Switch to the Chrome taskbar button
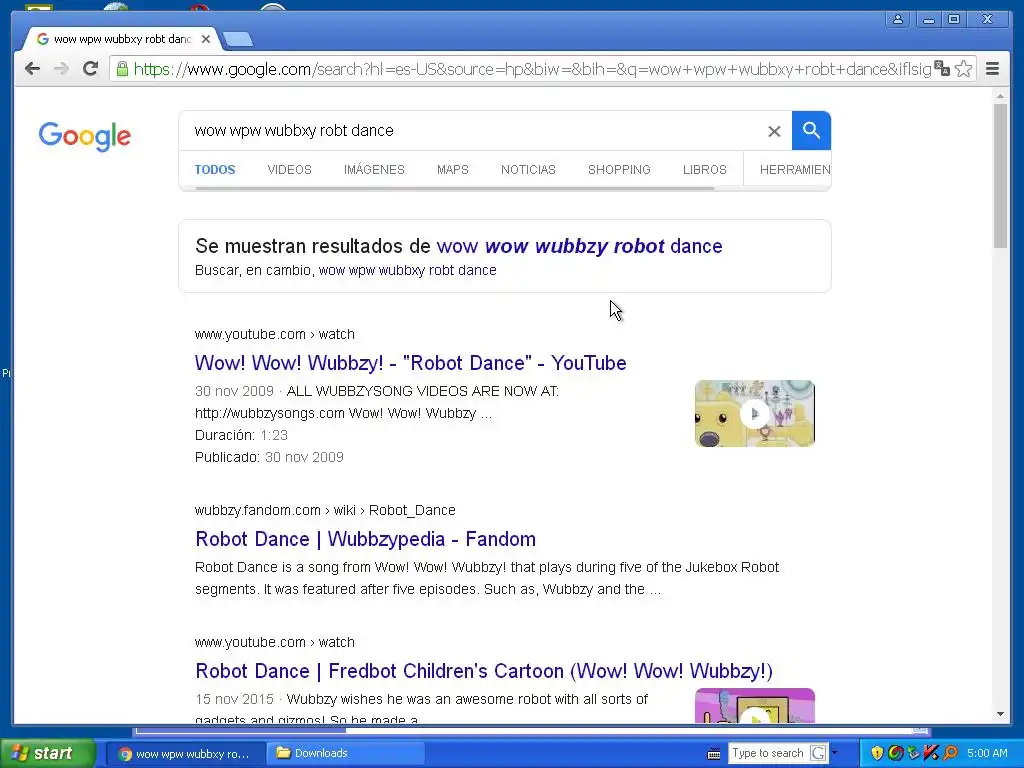 coord(185,754)
